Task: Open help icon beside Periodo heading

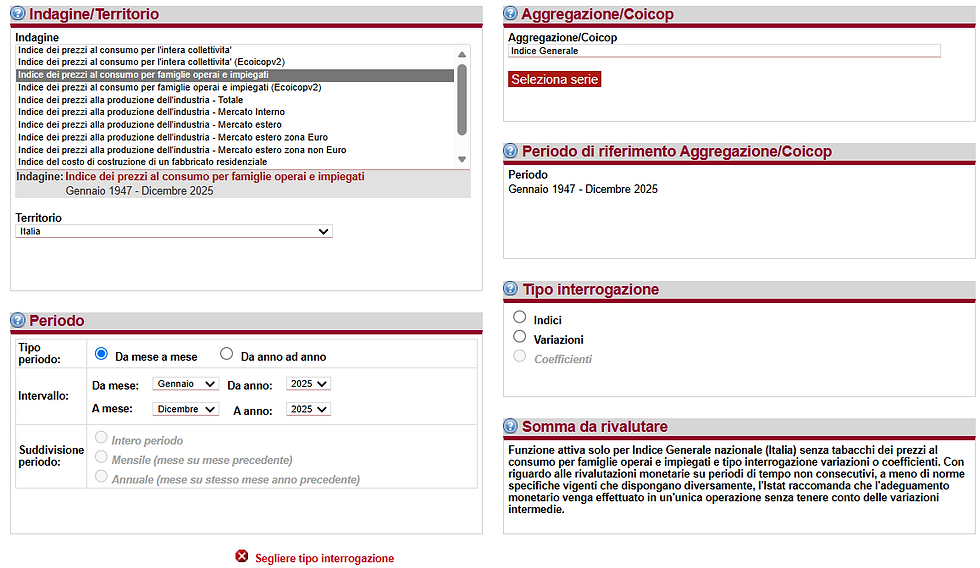Action: click(x=18, y=320)
